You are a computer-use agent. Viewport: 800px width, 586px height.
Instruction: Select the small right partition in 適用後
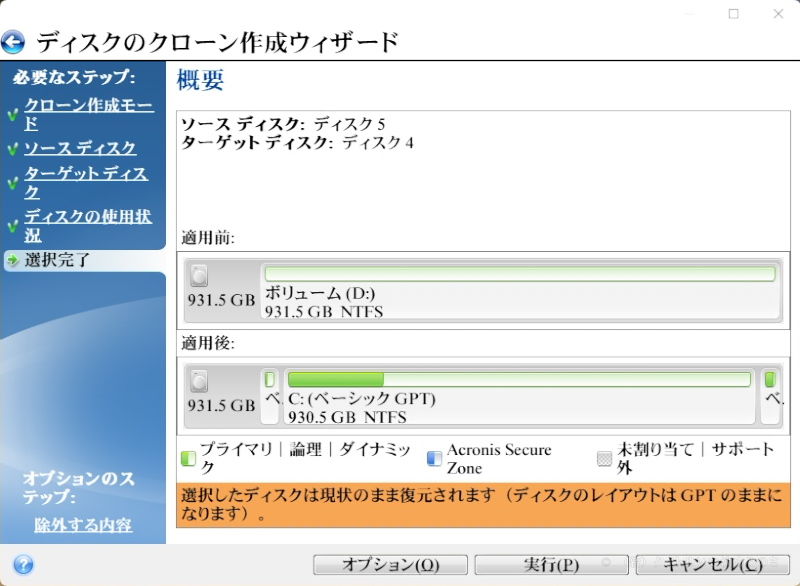coord(771,396)
